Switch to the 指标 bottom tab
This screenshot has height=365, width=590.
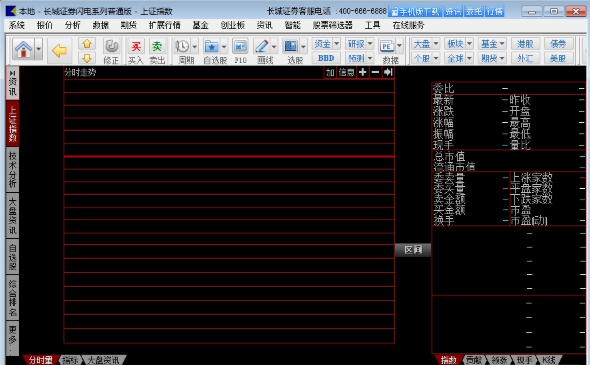pyautogui.click(x=70, y=360)
